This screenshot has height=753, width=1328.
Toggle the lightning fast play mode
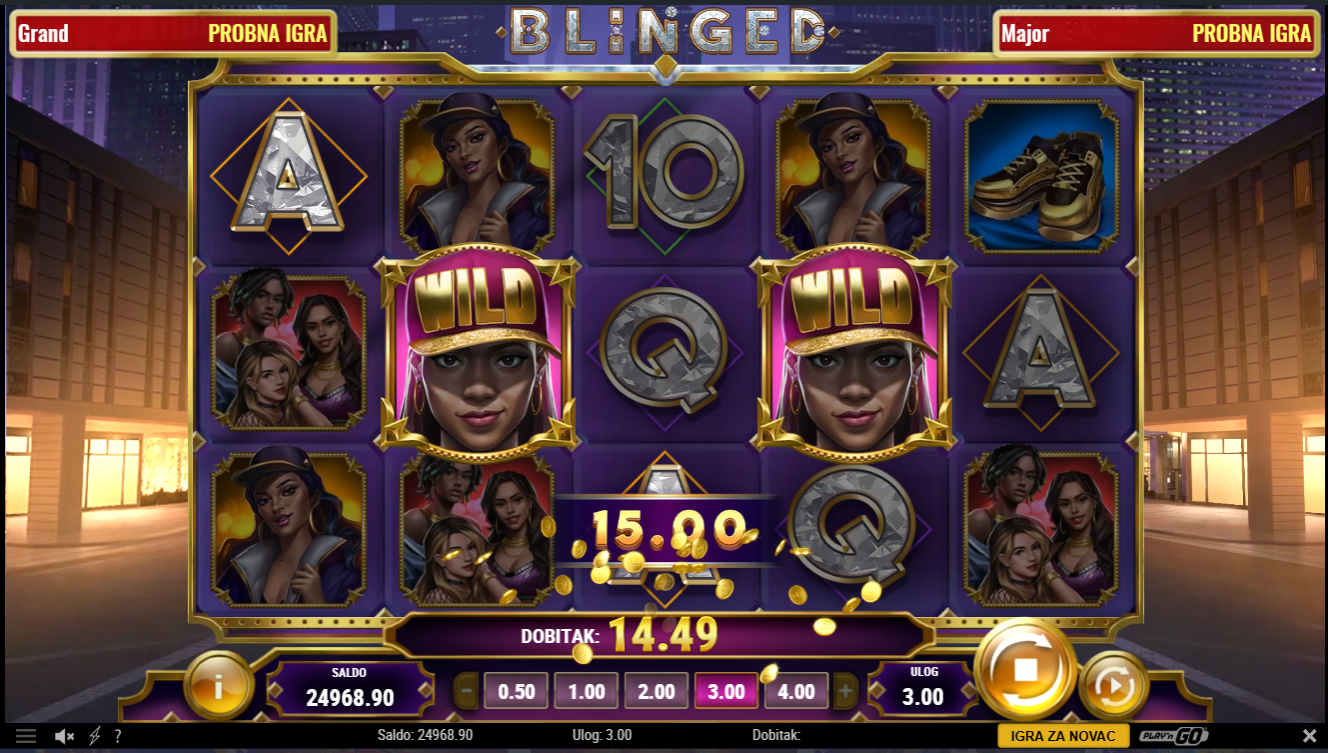pos(95,736)
